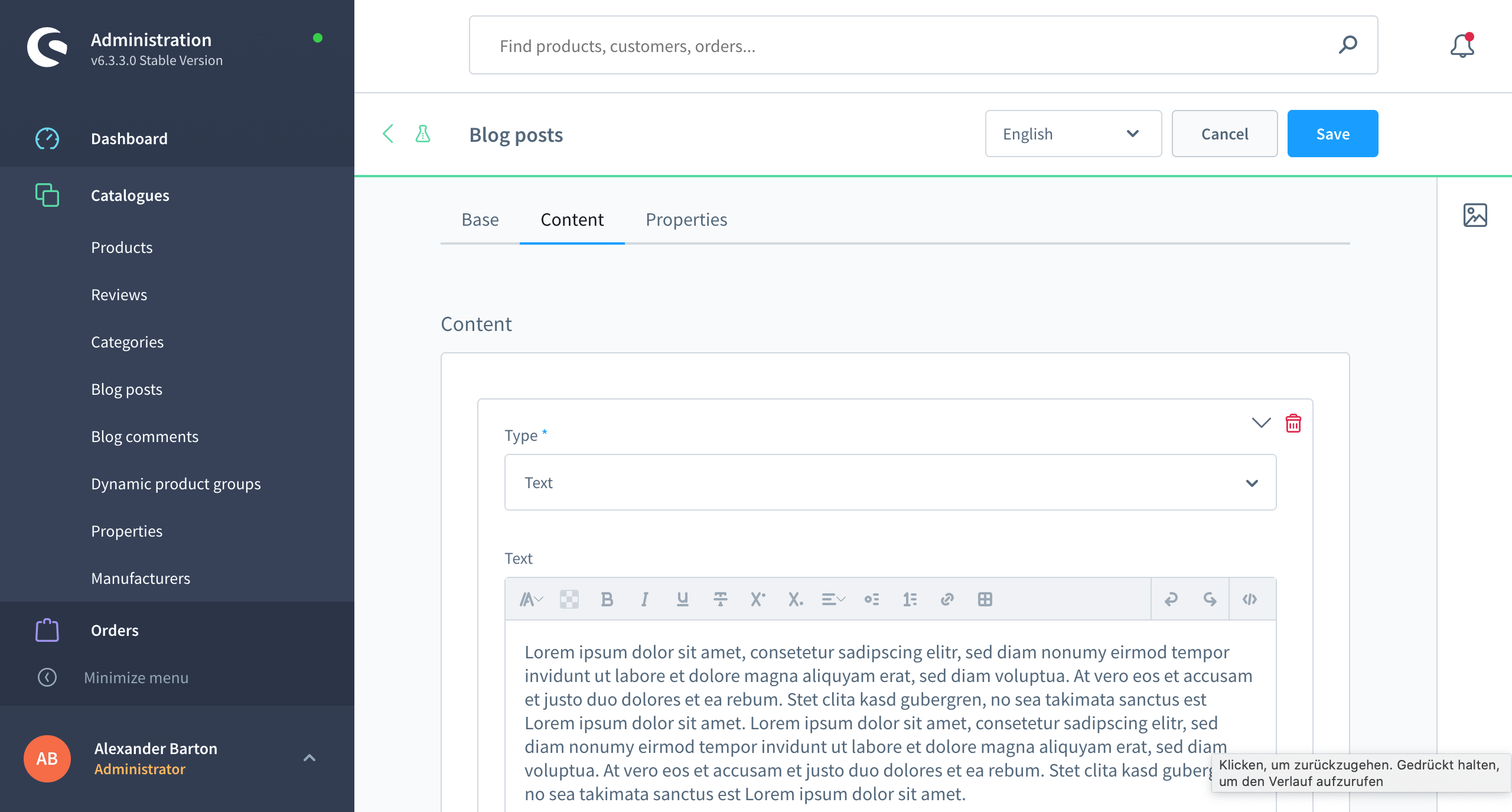1512x812 pixels.
Task: Open Blog comments in sidebar
Action: coord(145,437)
